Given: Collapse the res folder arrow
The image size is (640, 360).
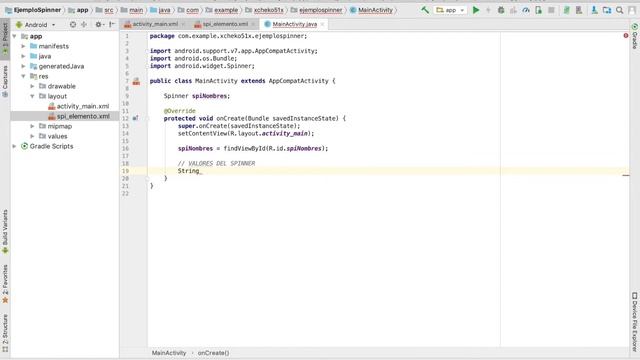Looking at the screenshot, I should (24, 76).
